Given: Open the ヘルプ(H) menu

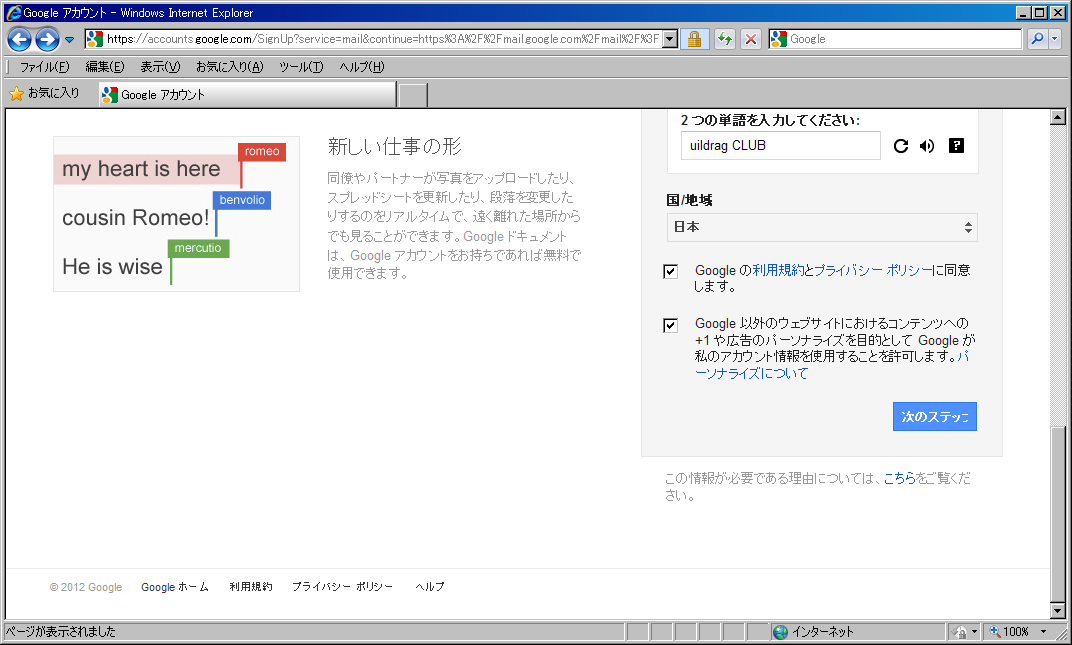Looking at the screenshot, I should (362, 66).
